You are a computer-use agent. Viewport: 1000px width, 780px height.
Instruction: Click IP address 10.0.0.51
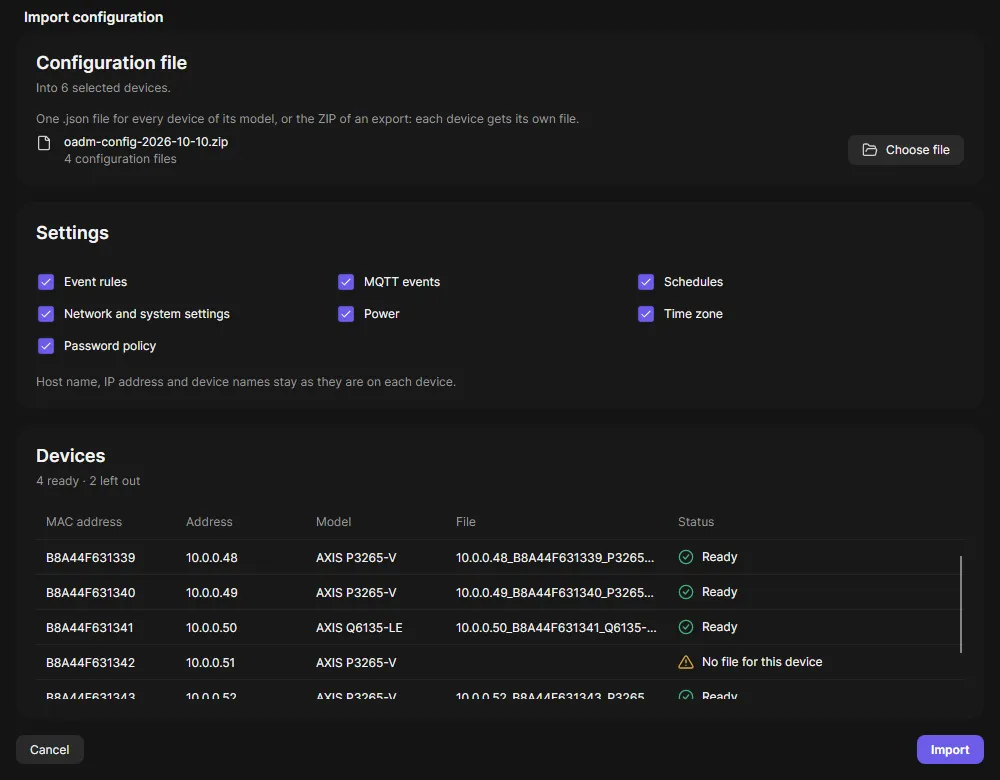tap(210, 663)
